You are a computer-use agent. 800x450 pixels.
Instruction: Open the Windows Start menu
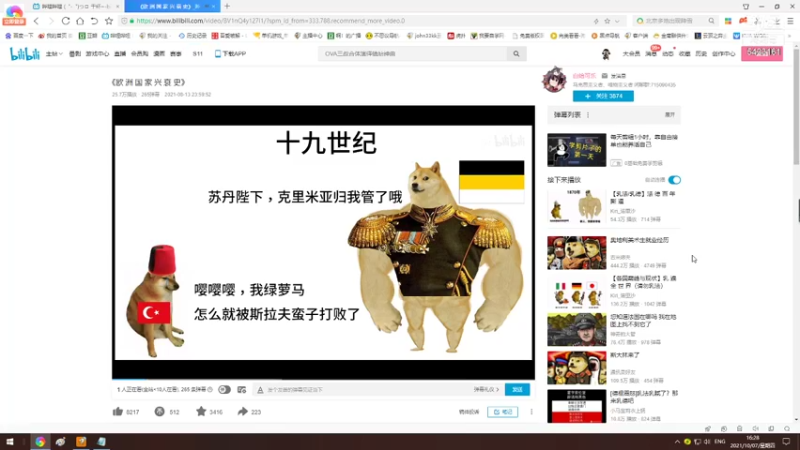(x=10, y=441)
